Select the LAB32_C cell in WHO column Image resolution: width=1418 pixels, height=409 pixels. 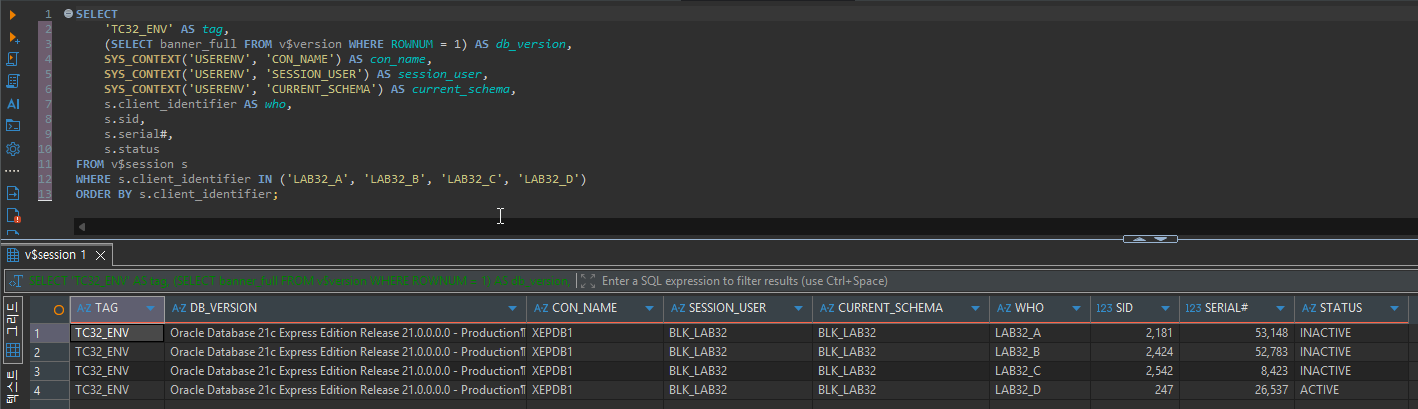point(1039,371)
